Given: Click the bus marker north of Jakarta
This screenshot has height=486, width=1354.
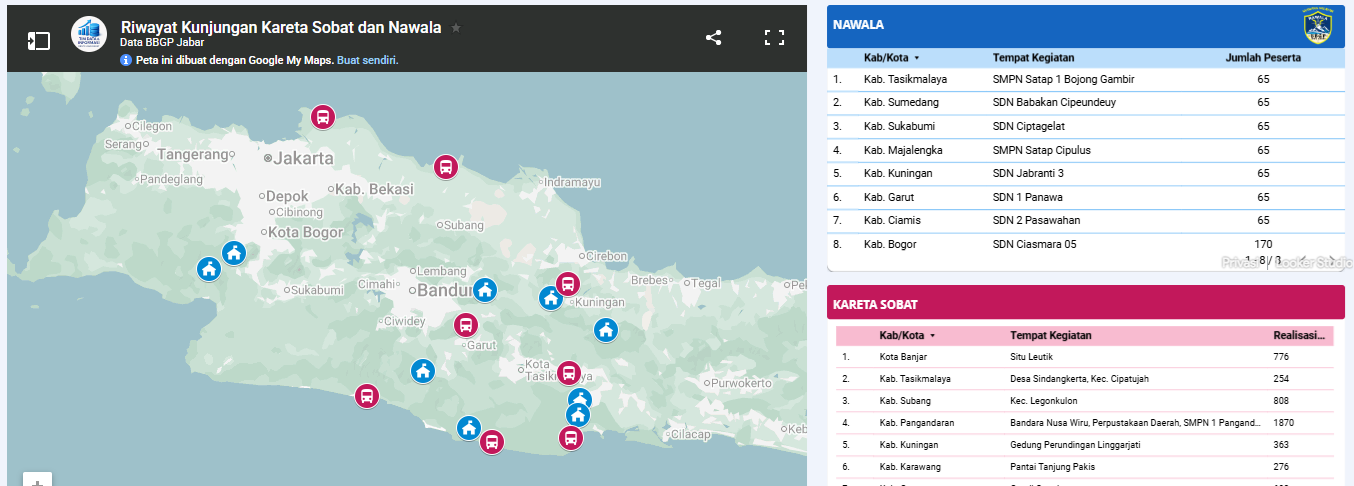Looking at the screenshot, I should coord(323,117).
